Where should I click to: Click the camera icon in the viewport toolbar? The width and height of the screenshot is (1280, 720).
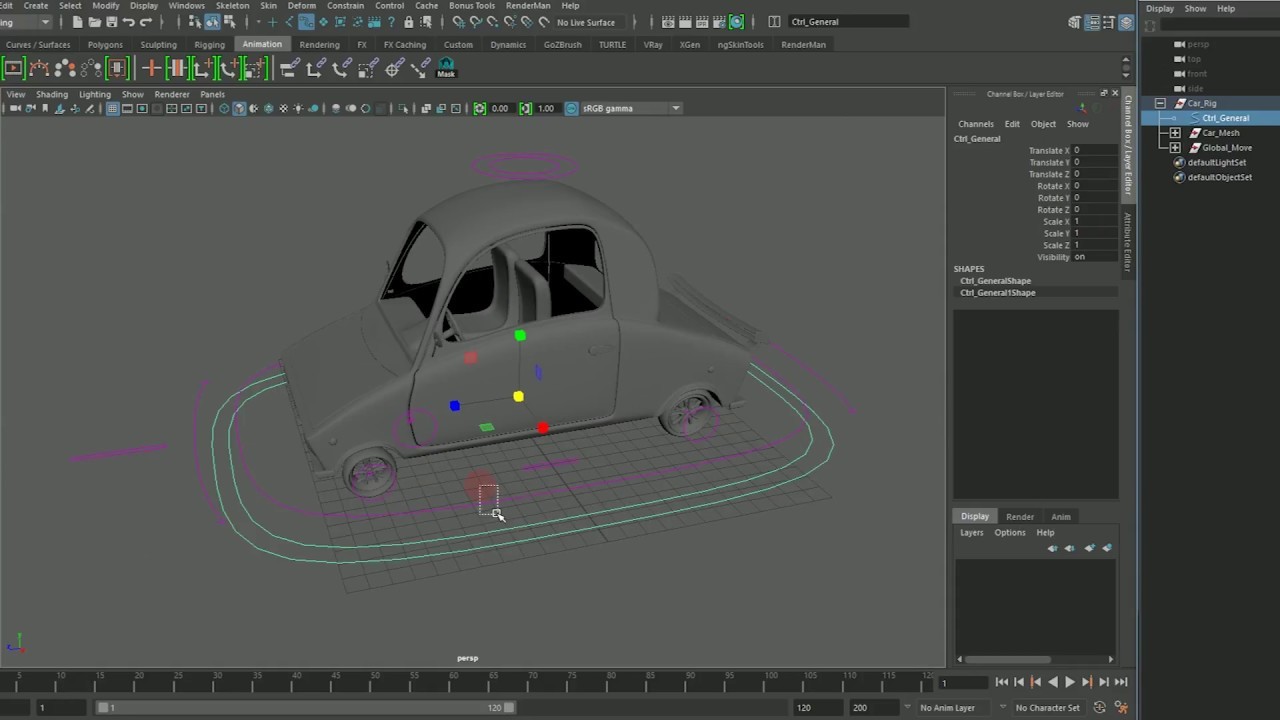pyautogui.click(x=14, y=108)
